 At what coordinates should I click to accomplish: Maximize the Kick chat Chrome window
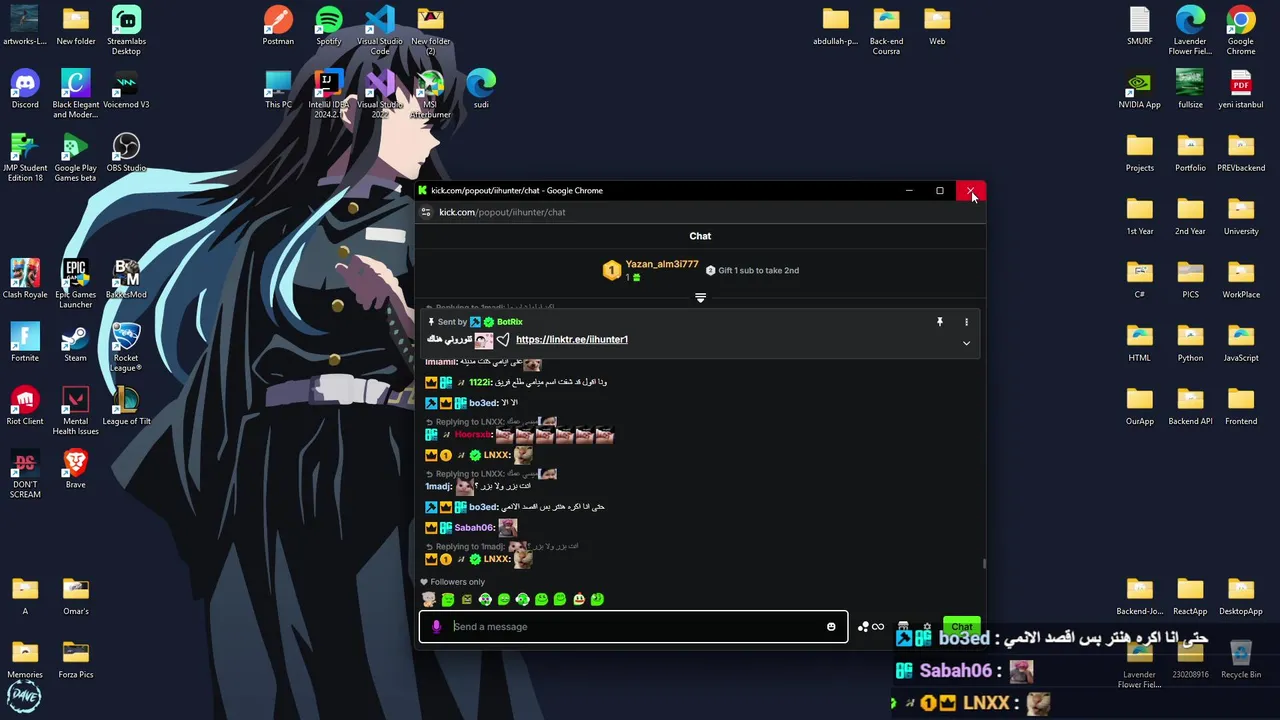[940, 191]
